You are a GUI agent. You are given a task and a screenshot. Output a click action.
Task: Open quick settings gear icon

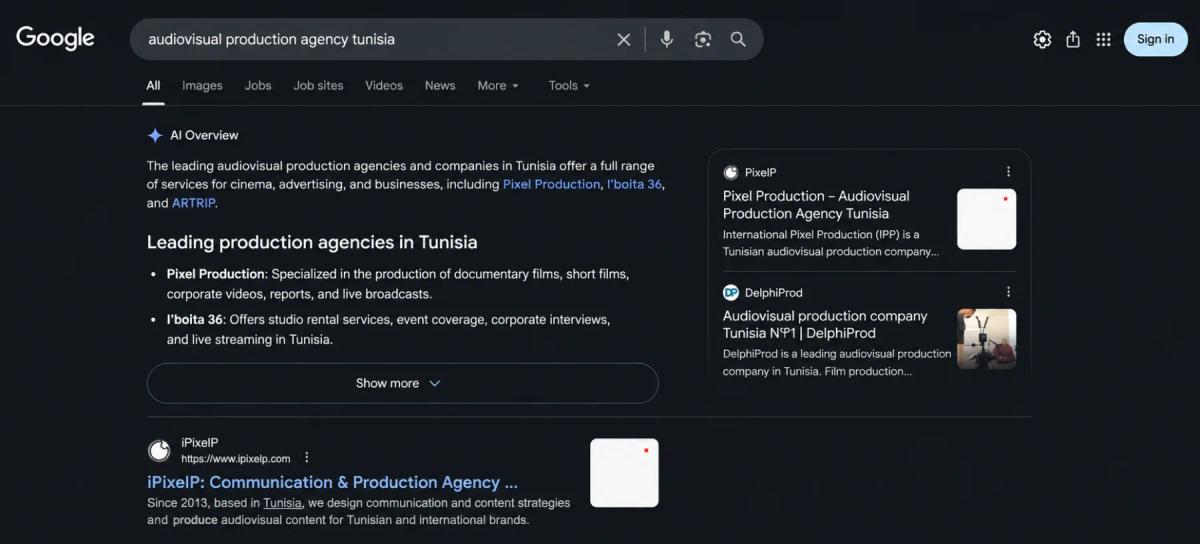click(1042, 39)
